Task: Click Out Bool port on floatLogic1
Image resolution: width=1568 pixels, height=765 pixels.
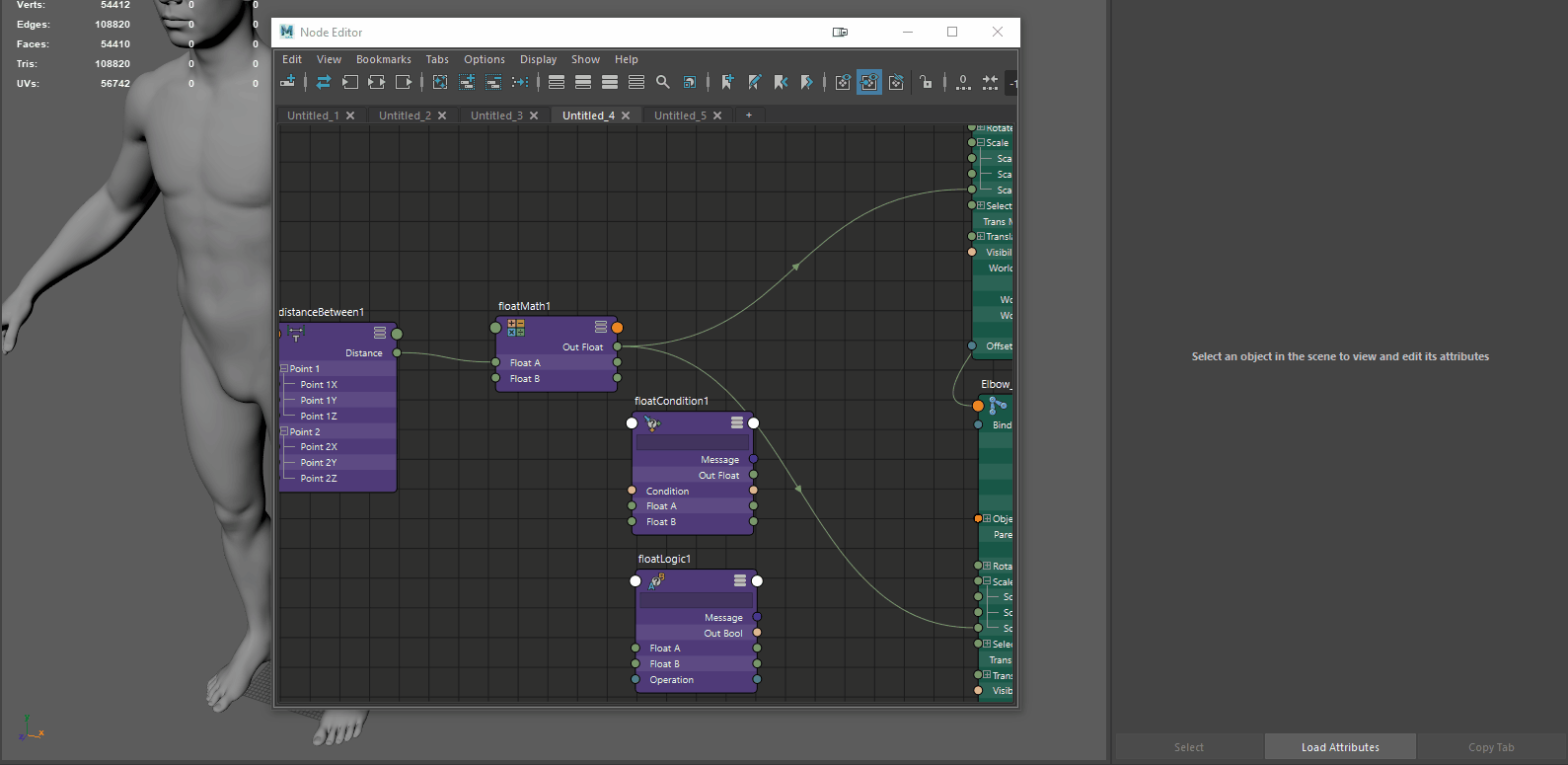Action: coord(758,633)
